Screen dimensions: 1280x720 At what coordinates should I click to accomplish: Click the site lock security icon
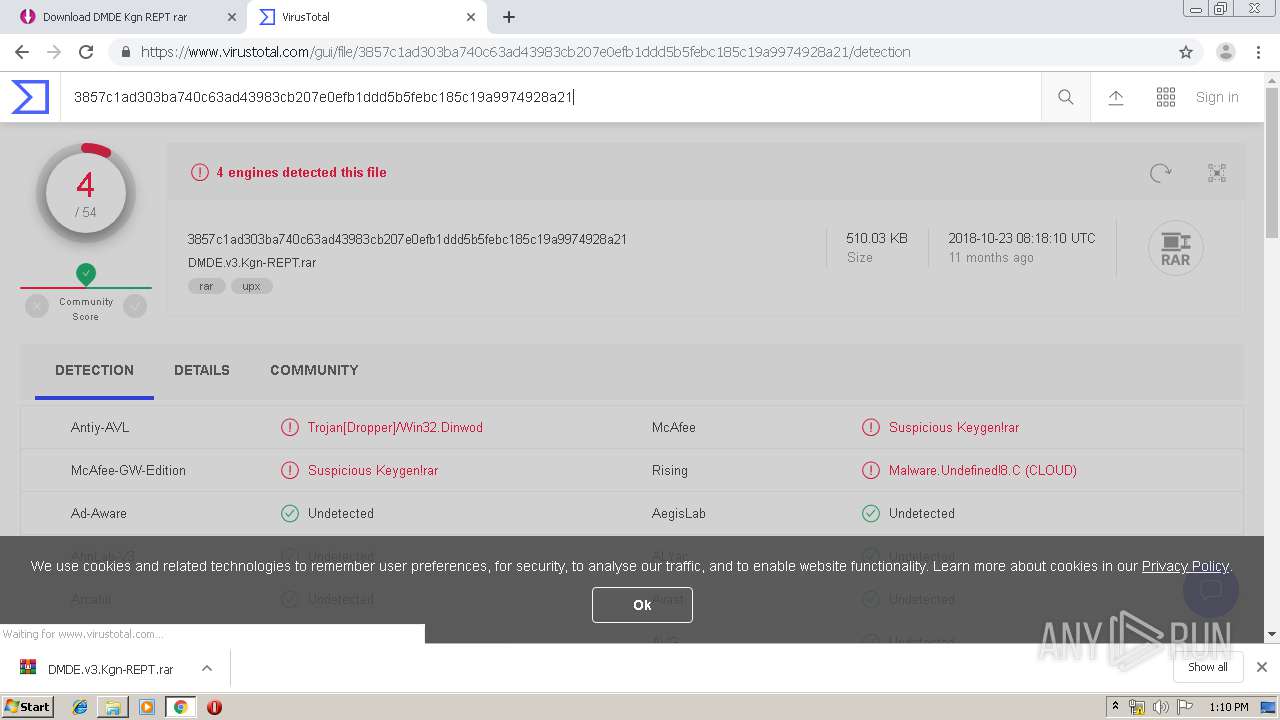click(x=125, y=52)
